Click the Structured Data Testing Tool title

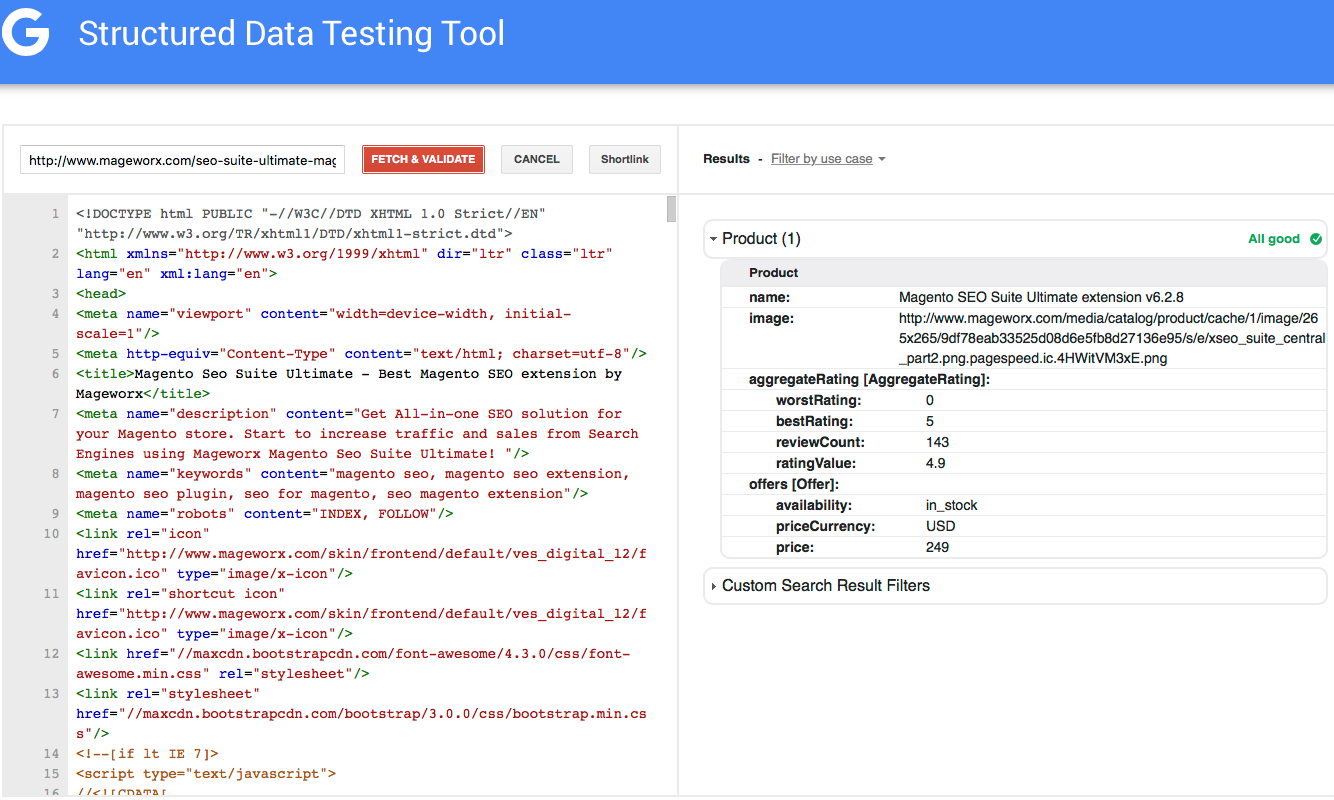[292, 34]
